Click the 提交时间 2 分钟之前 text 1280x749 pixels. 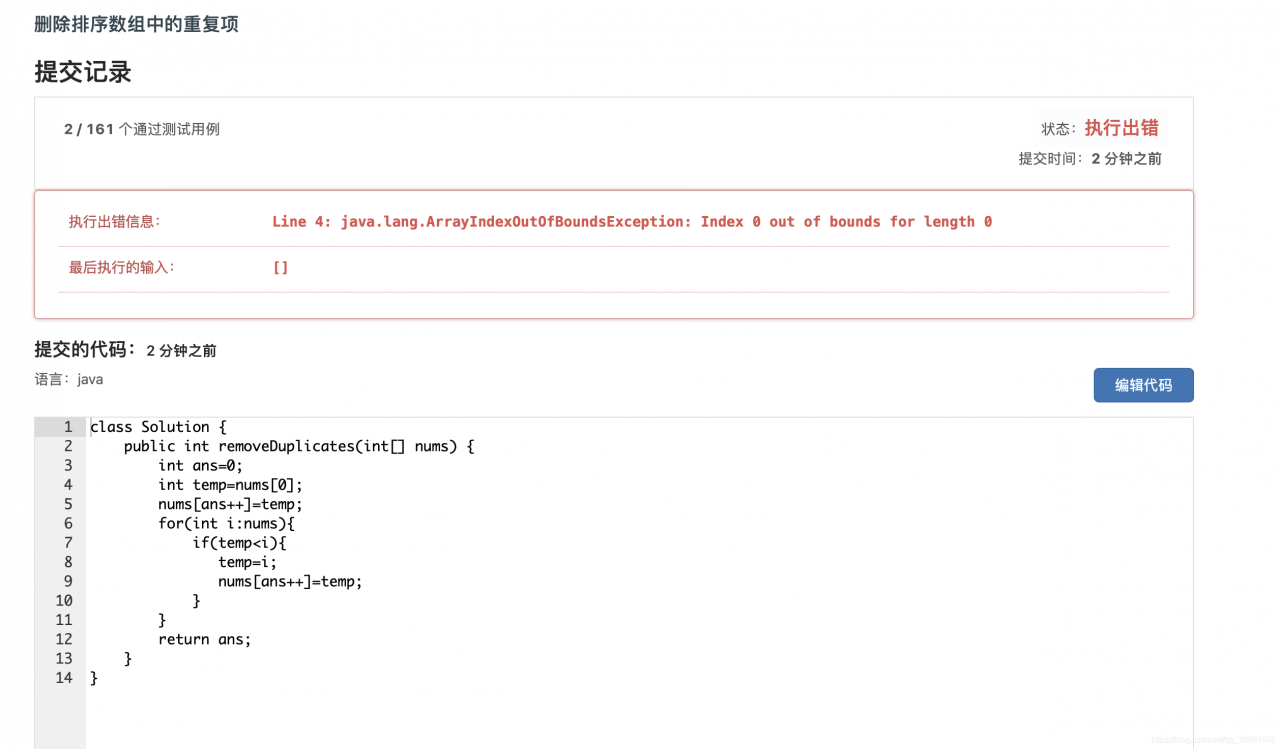(x=1090, y=158)
